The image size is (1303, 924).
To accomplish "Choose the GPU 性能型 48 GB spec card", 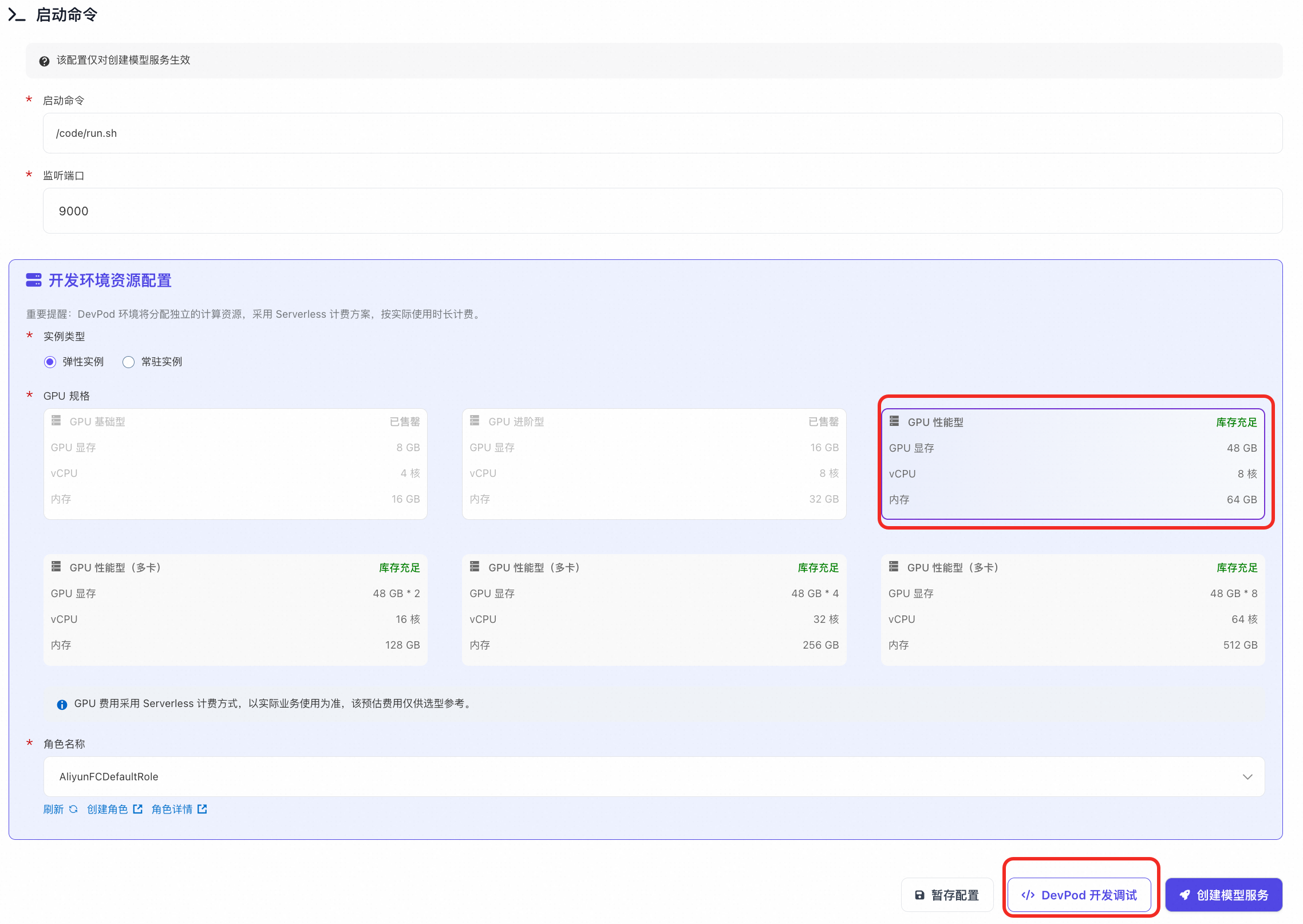I will (1072, 464).
